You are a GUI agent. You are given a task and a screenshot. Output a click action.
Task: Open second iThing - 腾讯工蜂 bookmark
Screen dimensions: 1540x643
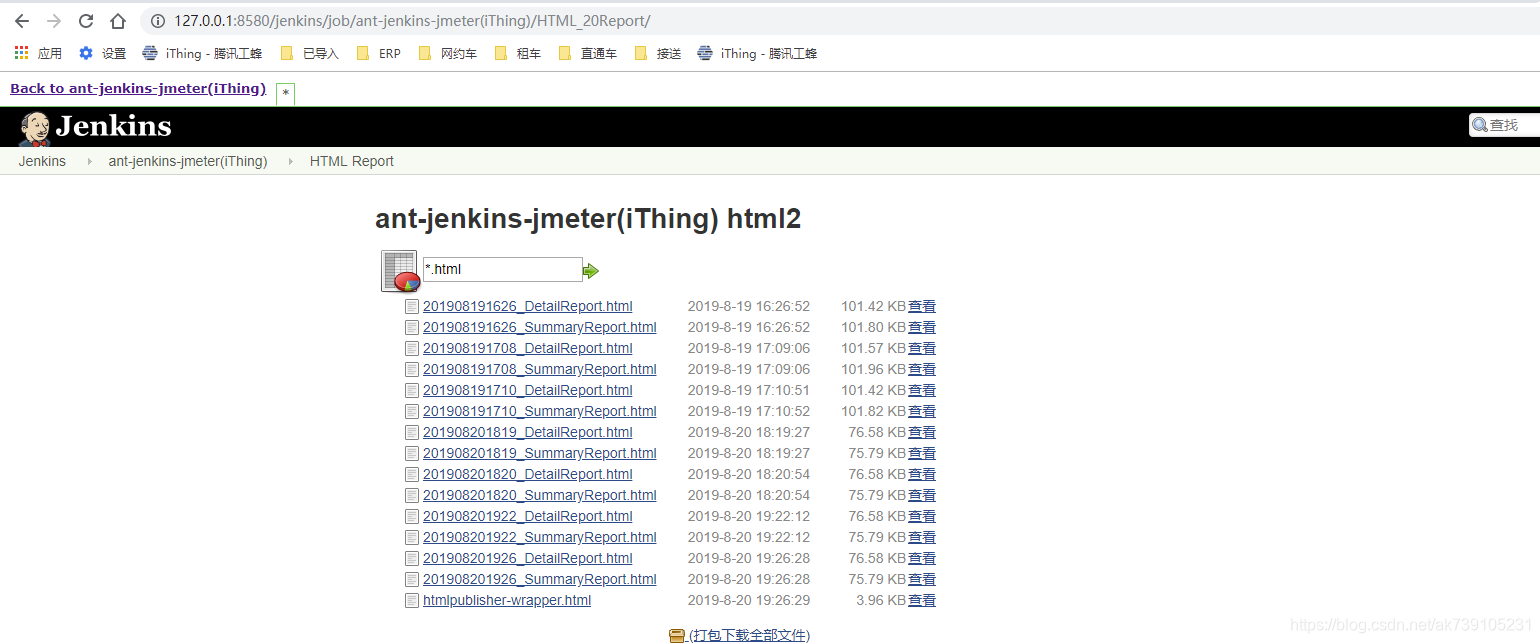click(x=757, y=53)
